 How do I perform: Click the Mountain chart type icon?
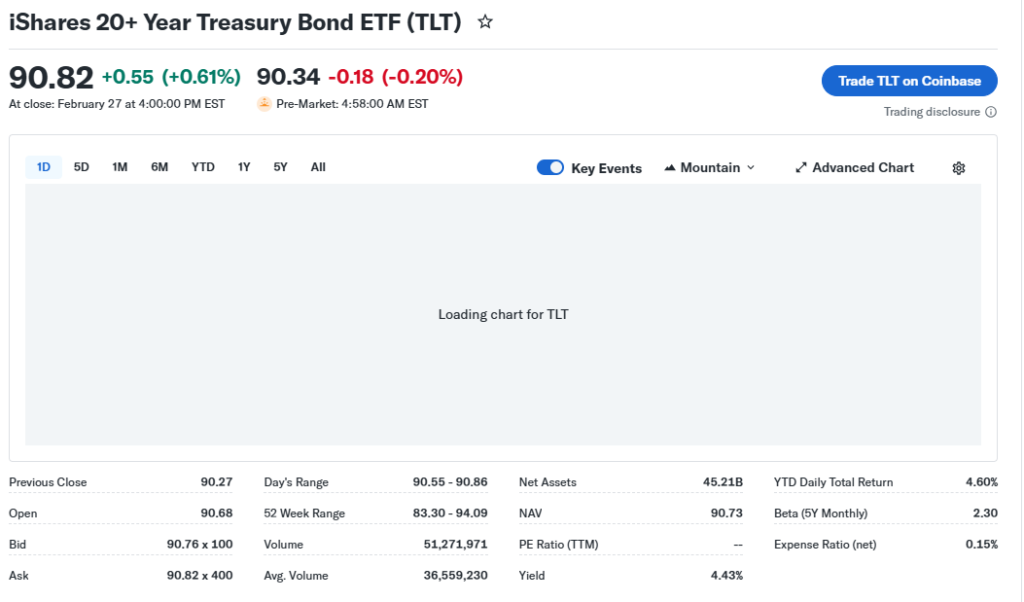(x=670, y=168)
